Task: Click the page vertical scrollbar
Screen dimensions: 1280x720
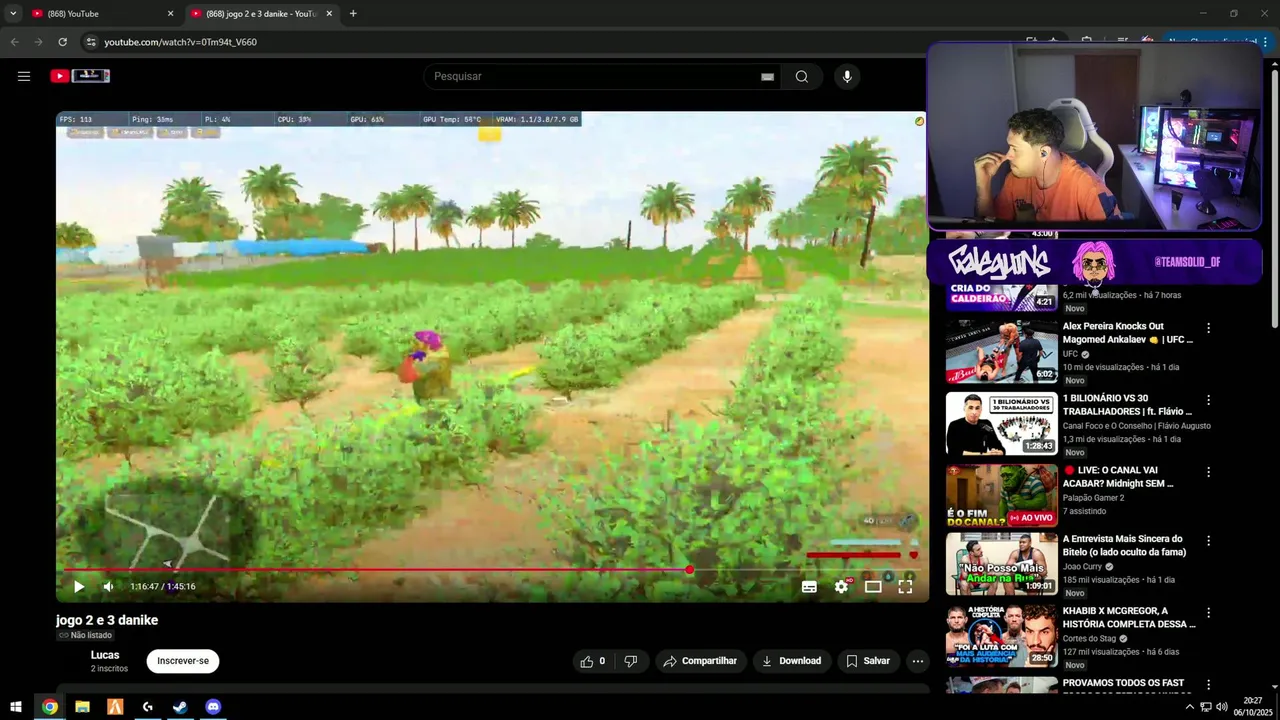Action: [1274, 198]
